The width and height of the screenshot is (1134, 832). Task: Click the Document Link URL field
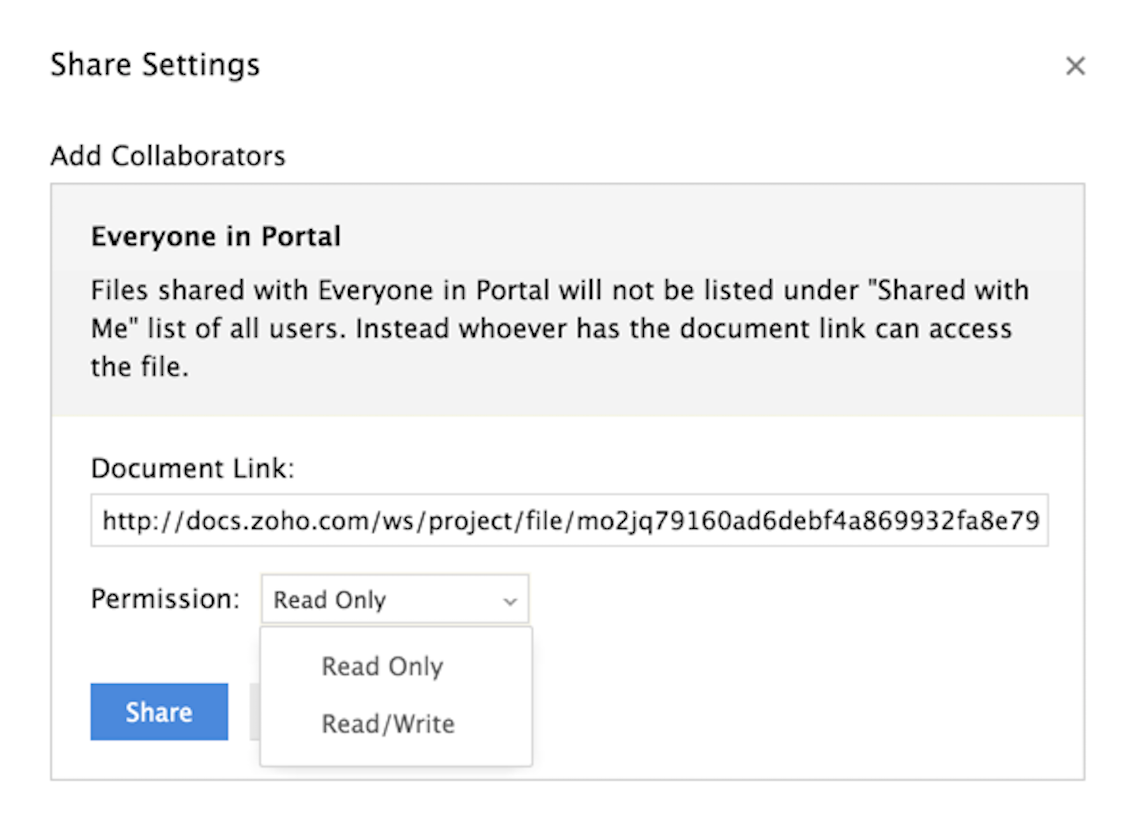point(569,520)
